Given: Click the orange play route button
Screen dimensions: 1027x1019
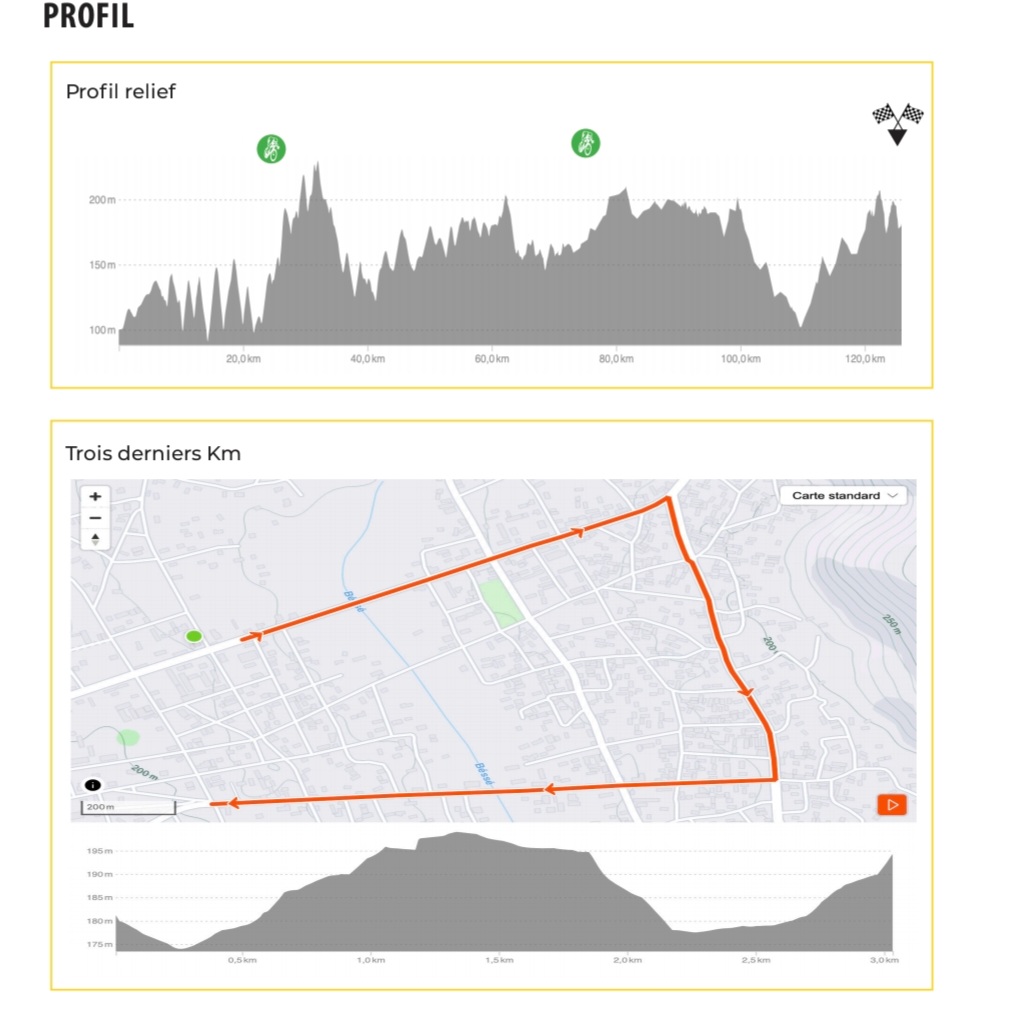Looking at the screenshot, I should click(892, 804).
